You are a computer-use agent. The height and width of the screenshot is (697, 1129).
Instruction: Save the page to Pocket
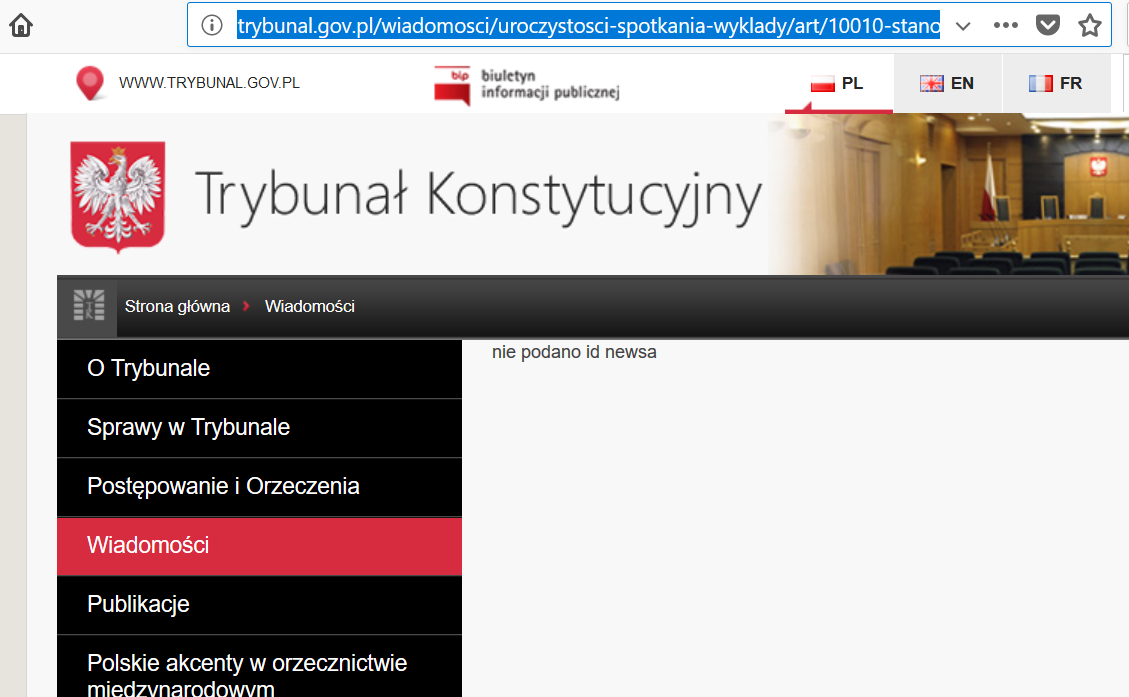[1047, 26]
